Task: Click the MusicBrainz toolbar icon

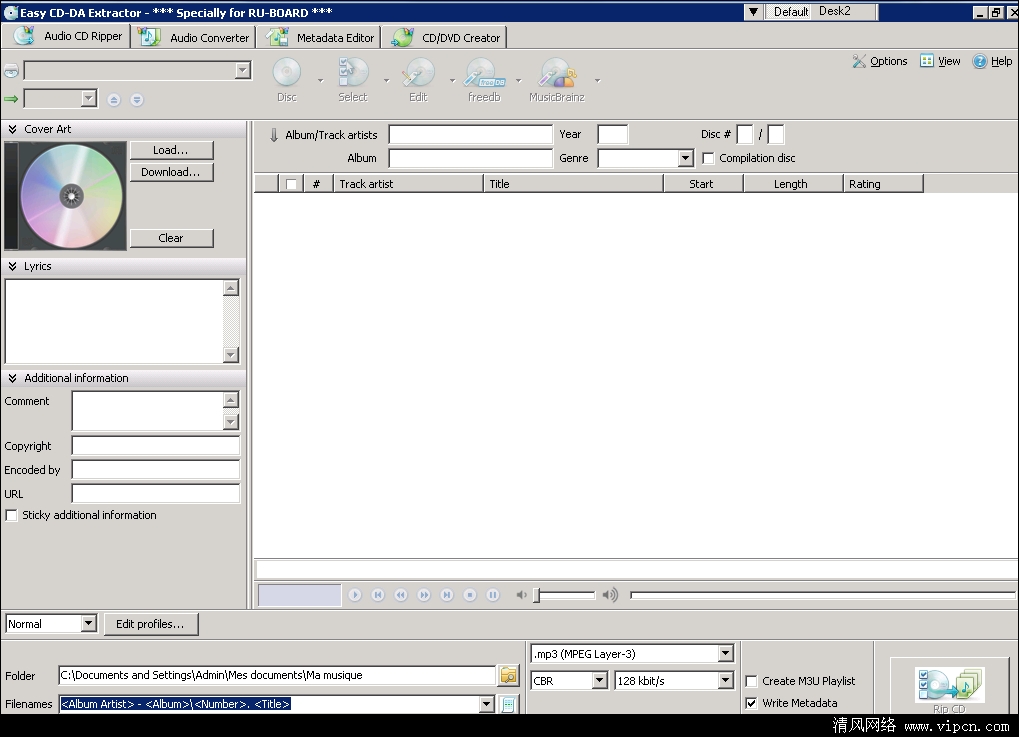Action: pos(556,73)
